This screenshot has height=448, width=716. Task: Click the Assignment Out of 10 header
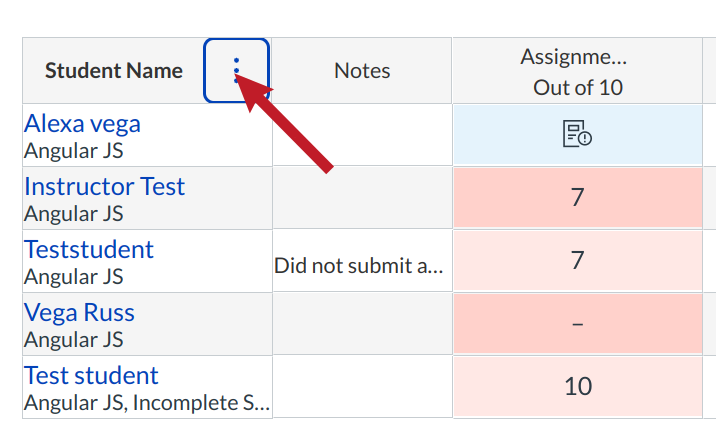pyautogui.click(x=577, y=71)
